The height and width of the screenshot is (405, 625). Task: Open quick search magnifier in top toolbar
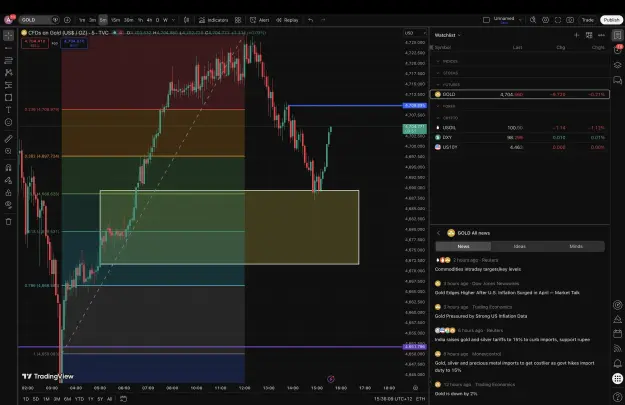click(533, 20)
